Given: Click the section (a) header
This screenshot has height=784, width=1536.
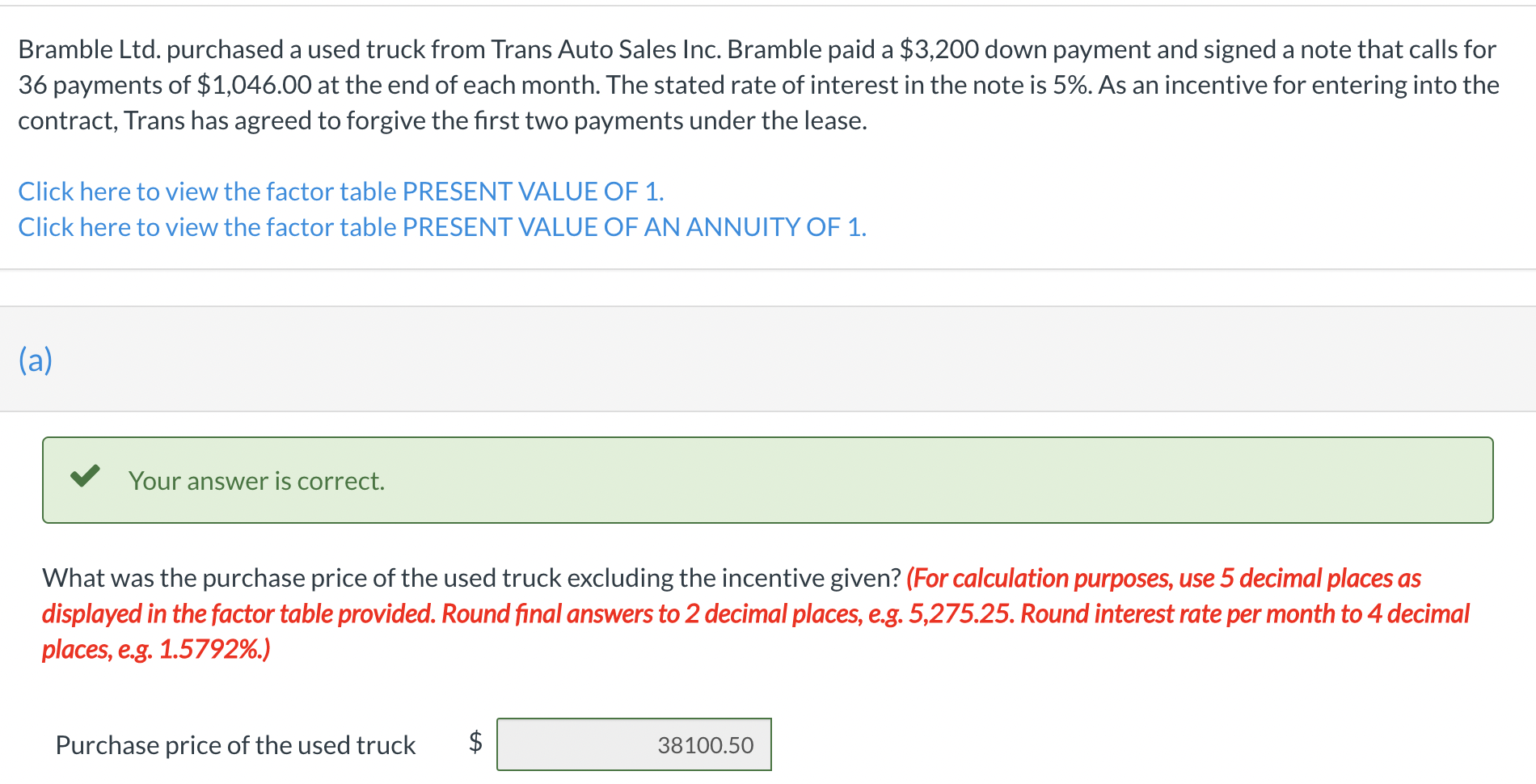Looking at the screenshot, I should (x=36, y=359).
